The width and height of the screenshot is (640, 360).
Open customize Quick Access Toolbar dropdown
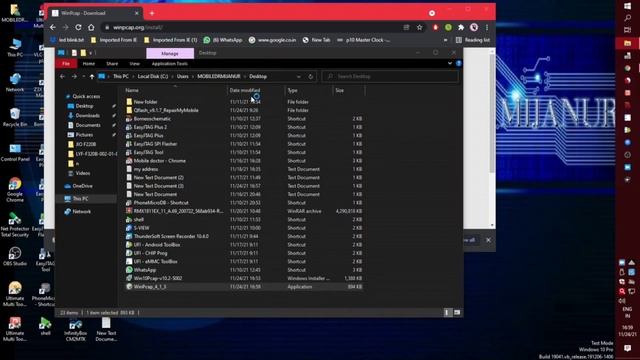click(91, 53)
